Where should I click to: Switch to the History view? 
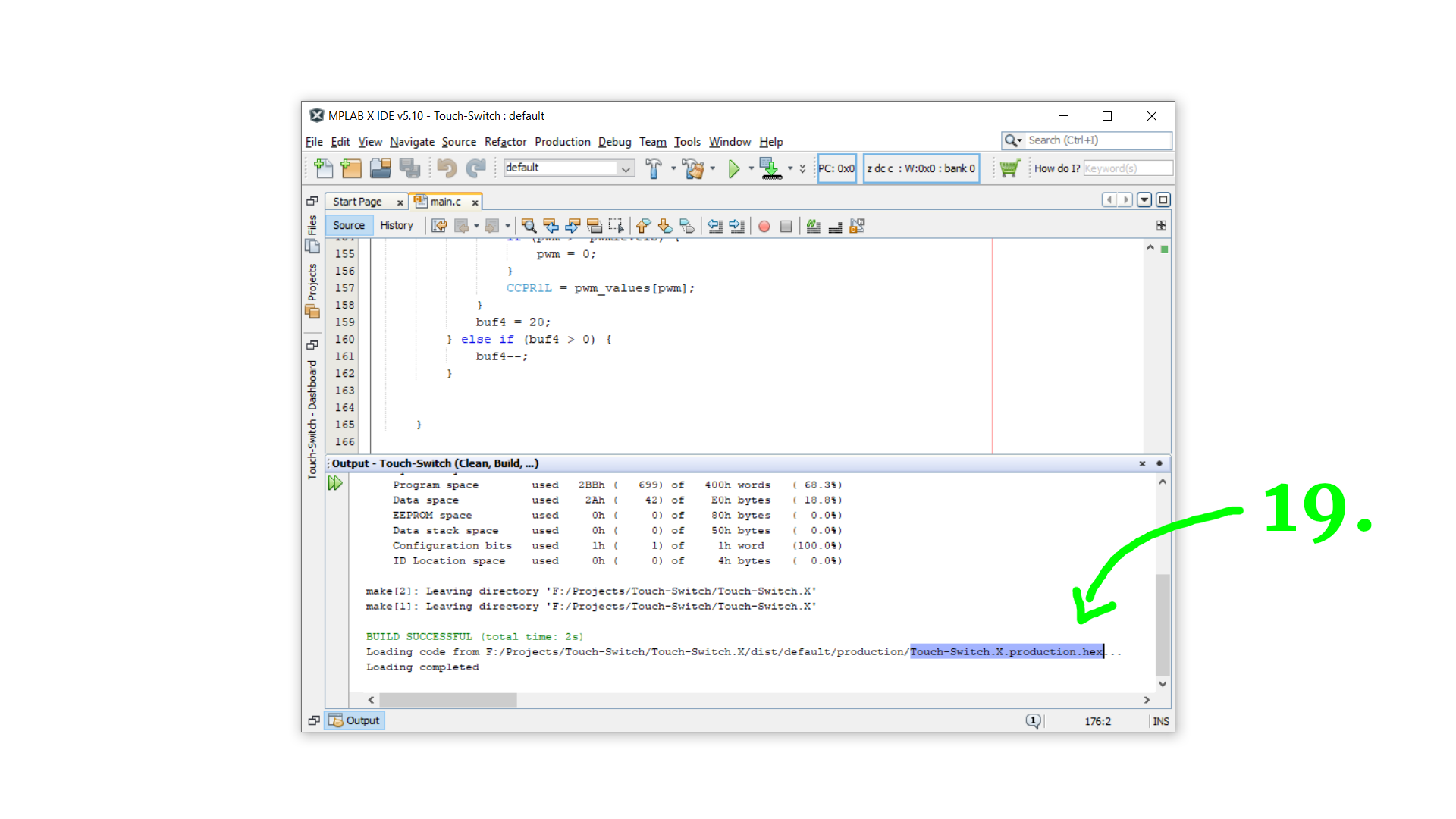point(397,225)
